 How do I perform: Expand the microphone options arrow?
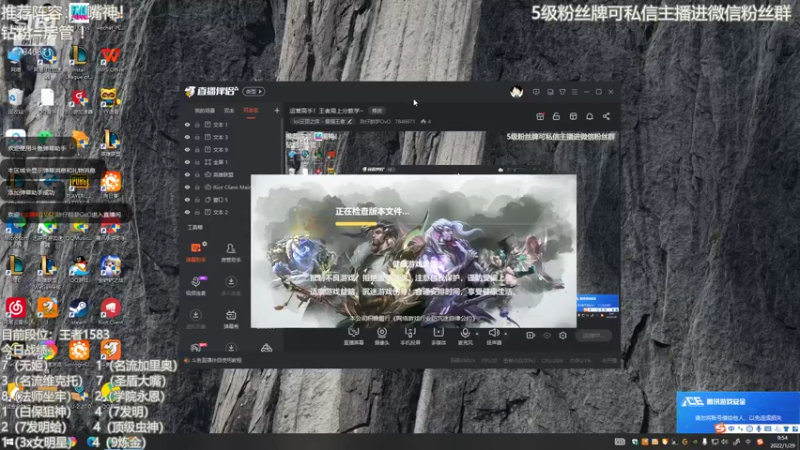coord(477,334)
